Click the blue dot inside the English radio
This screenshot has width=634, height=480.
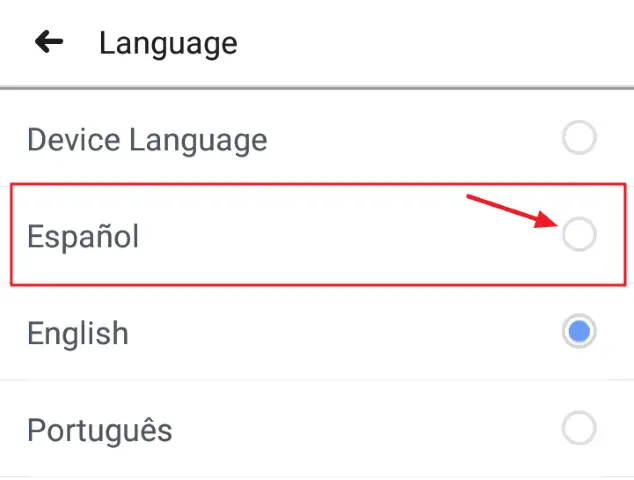(579, 332)
